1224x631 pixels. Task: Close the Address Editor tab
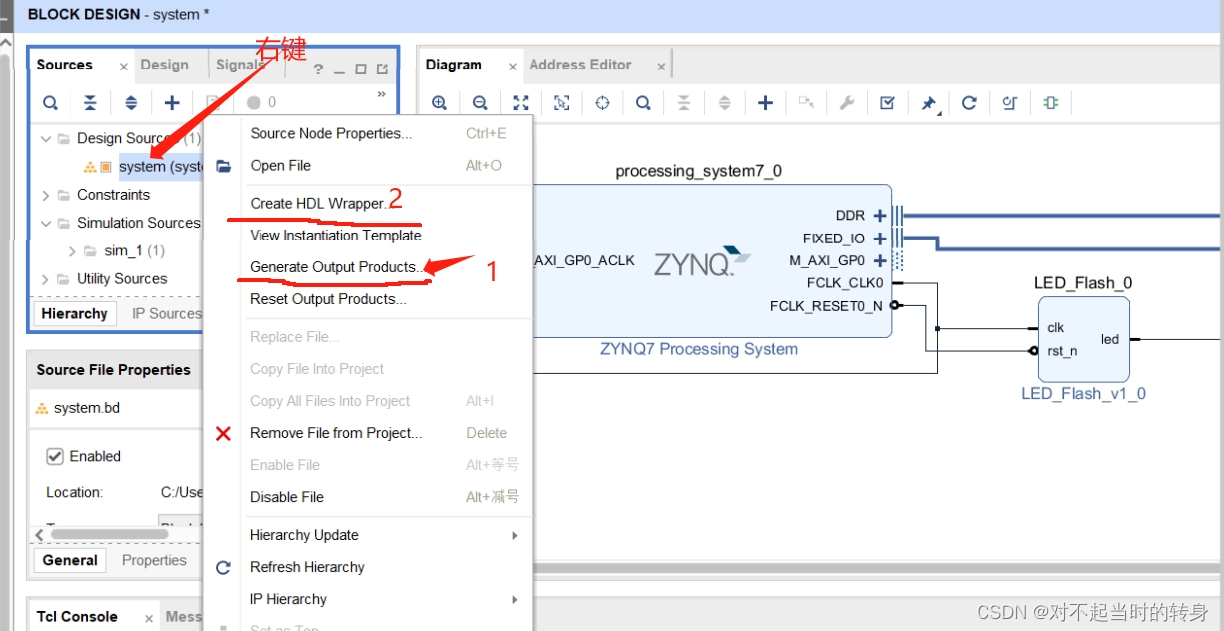point(661,67)
